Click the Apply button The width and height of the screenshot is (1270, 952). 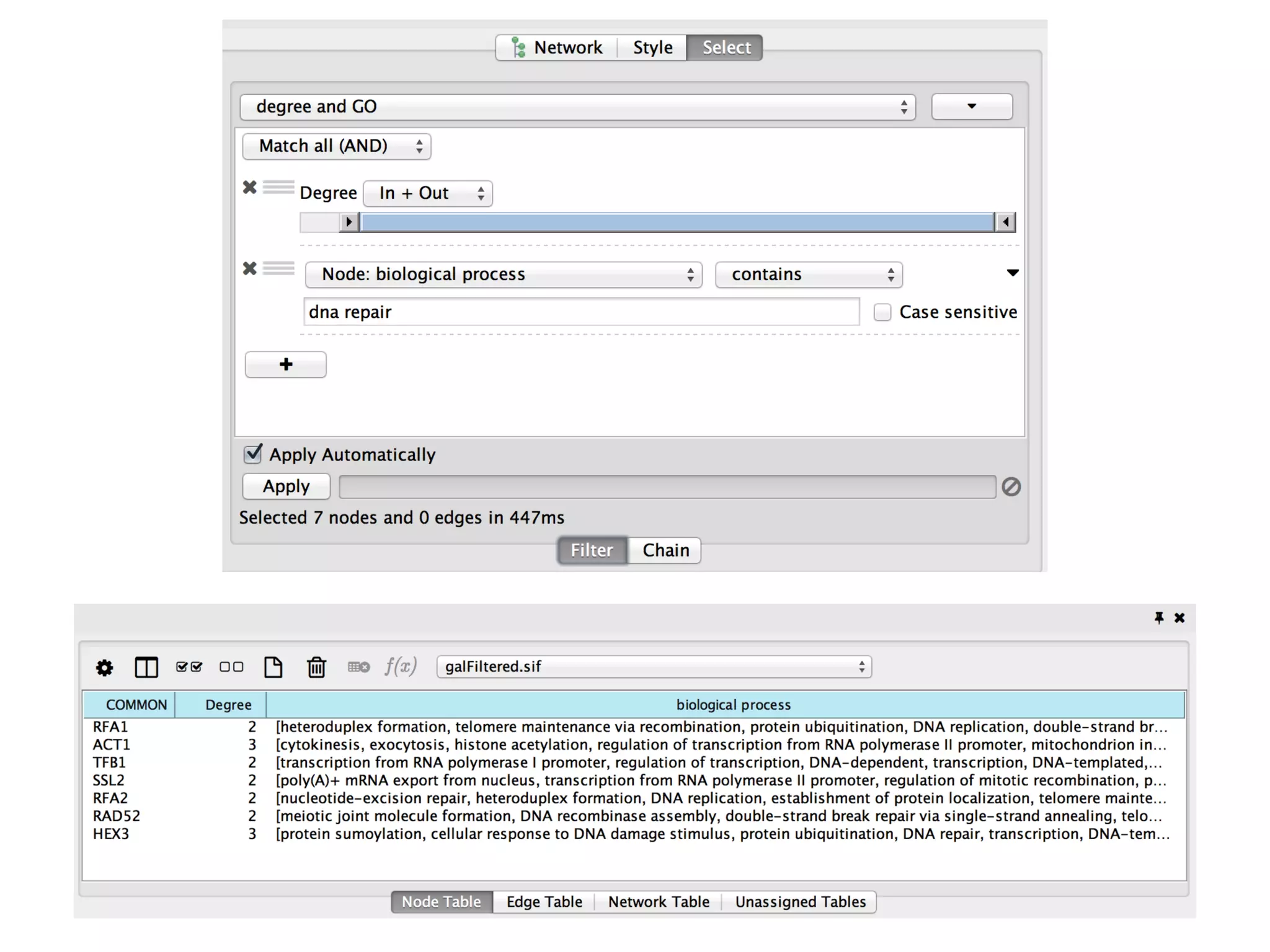click(286, 487)
